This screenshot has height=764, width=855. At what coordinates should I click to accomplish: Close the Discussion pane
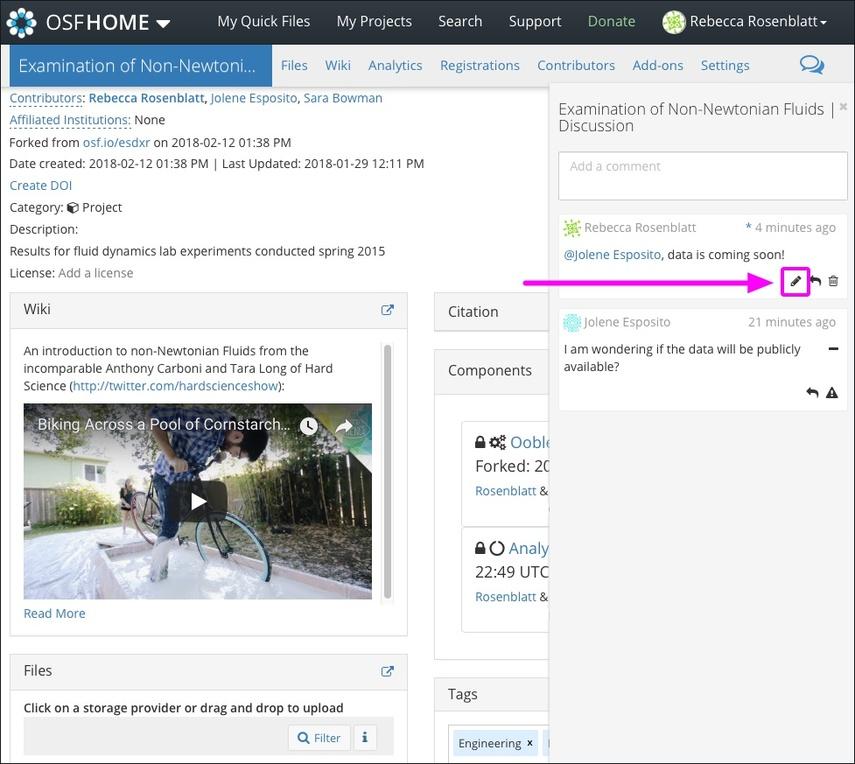(x=843, y=107)
